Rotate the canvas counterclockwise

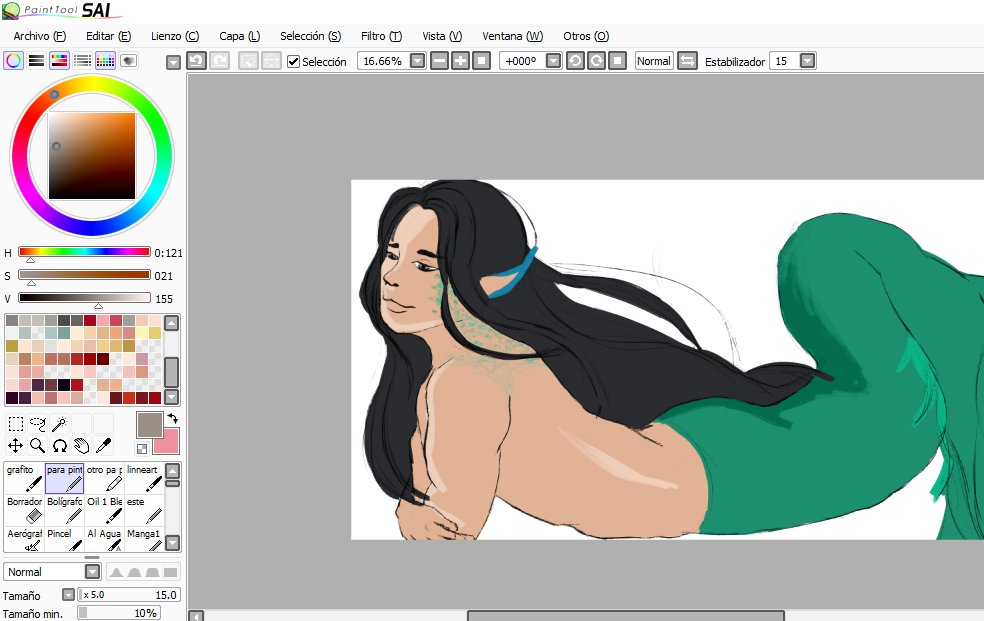tap(575, 61)
